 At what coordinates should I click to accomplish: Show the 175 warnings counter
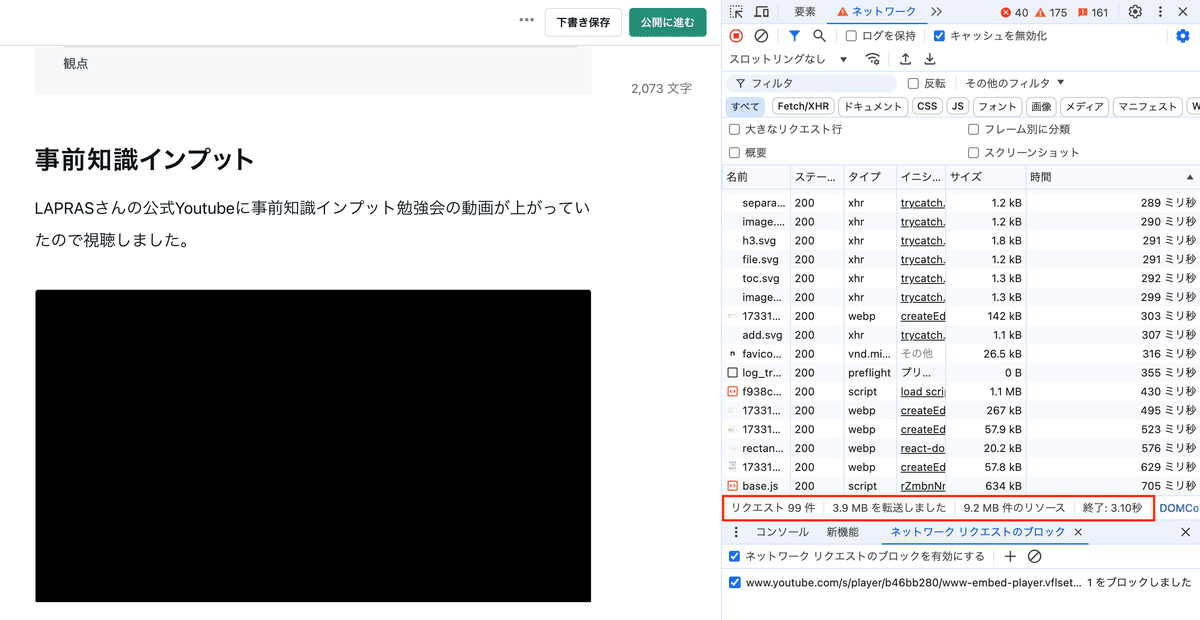click(1051, 12)
